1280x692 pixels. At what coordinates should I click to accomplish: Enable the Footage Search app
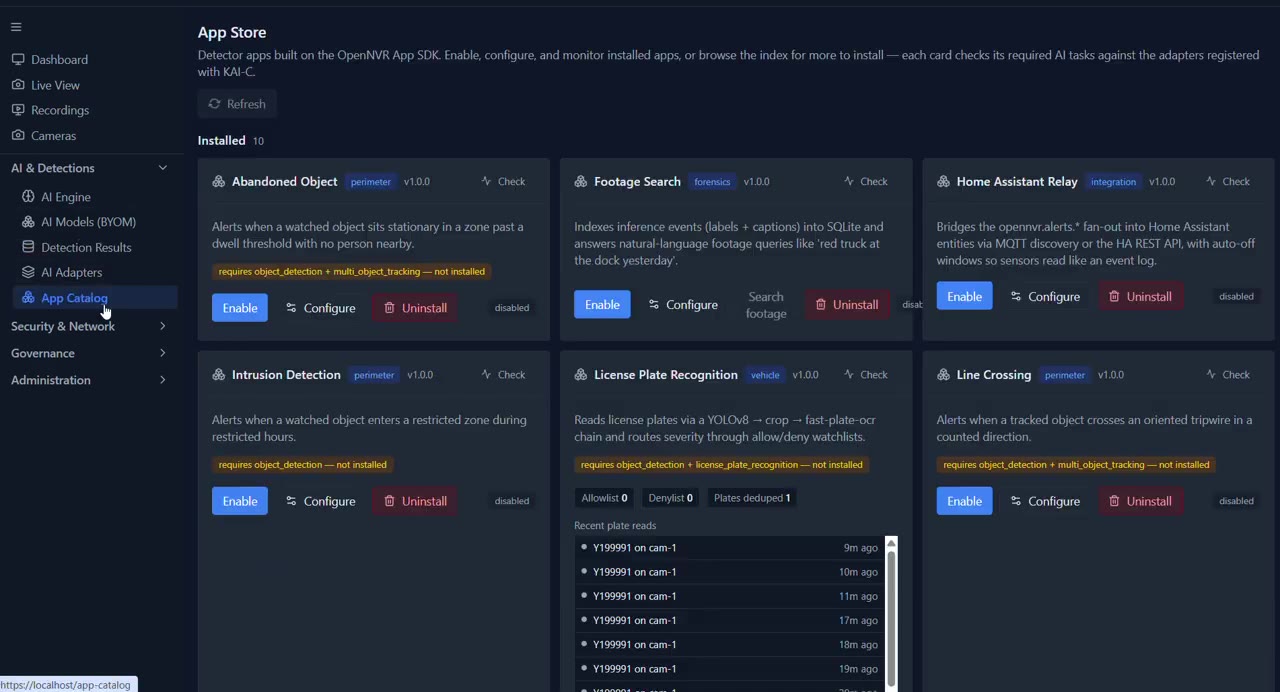coord(602,305)
